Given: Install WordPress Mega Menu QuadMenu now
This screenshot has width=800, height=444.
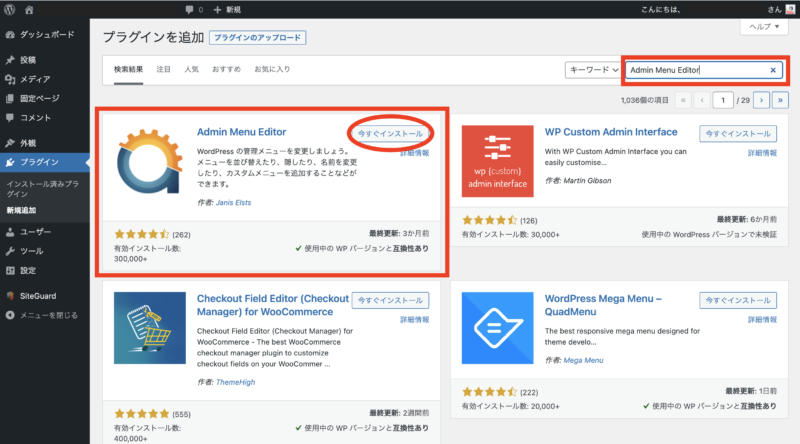Looking at the screenshot, I should [x=738, y=301].
